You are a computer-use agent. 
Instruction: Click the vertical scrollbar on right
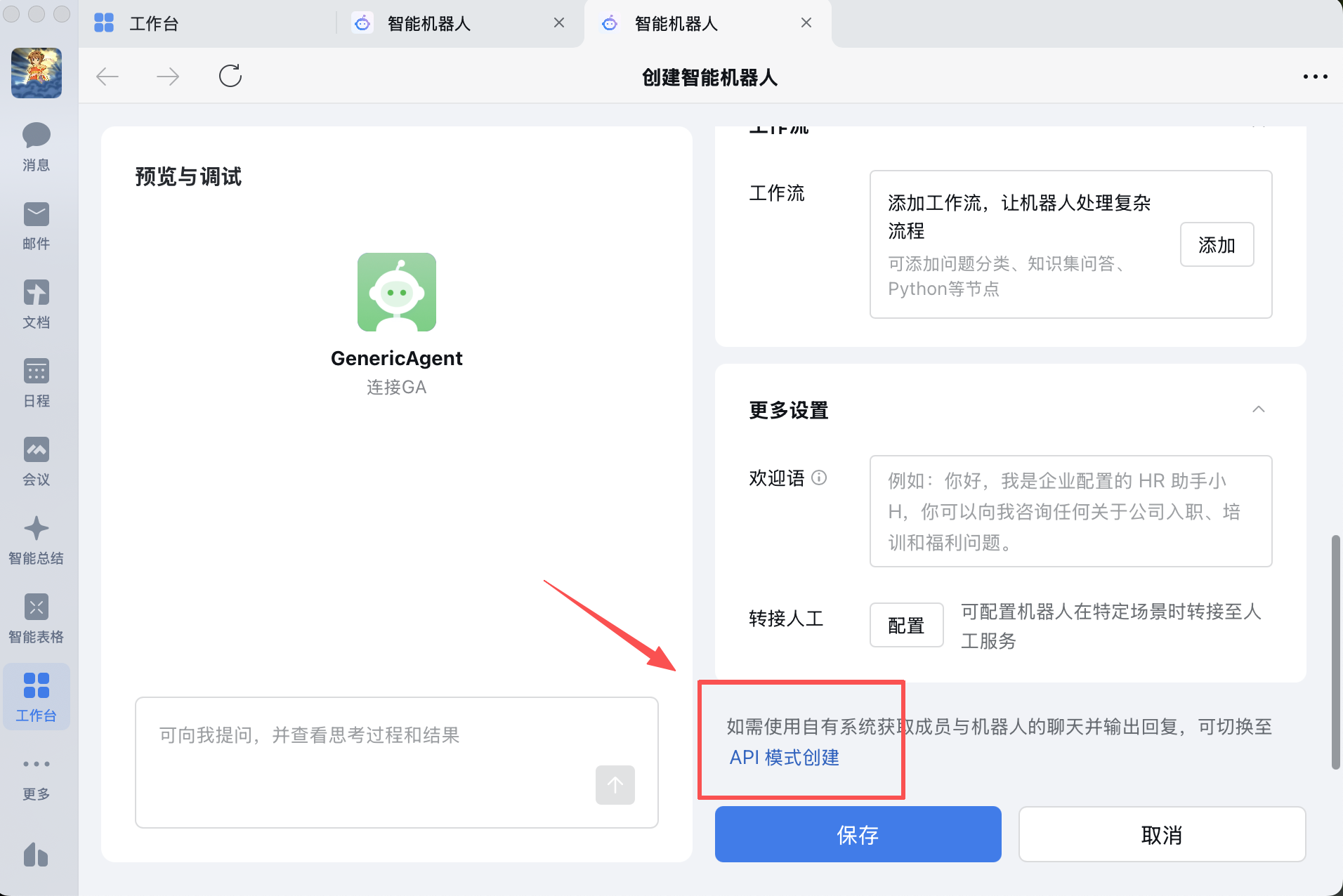[x=1335, y=652]
